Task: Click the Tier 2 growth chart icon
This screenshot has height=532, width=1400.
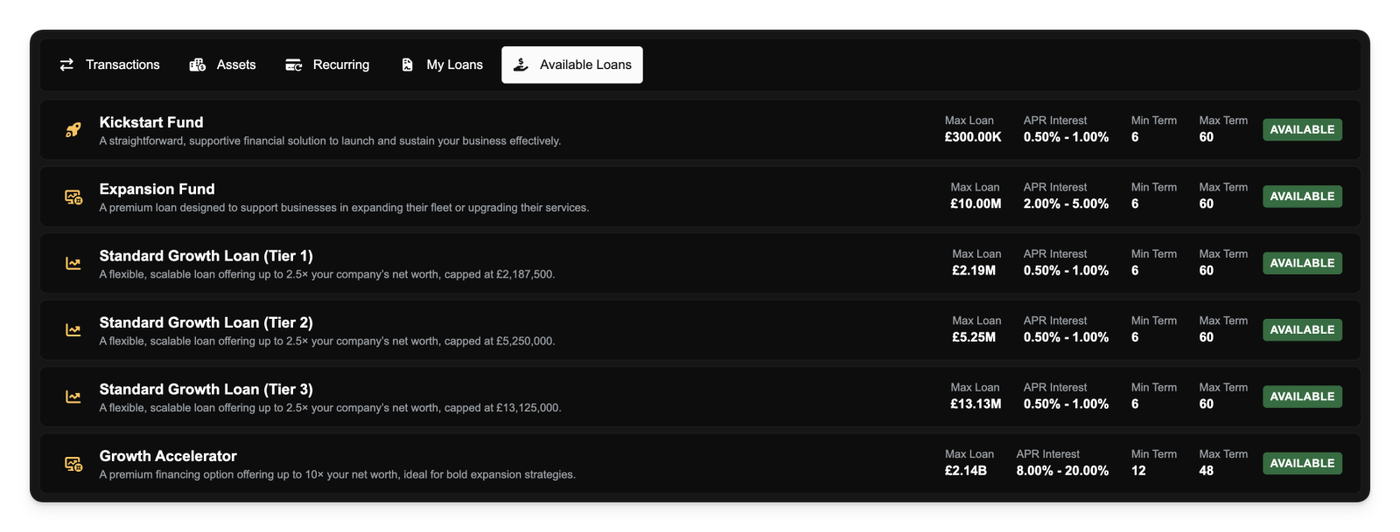Action: tap(73, 330)
